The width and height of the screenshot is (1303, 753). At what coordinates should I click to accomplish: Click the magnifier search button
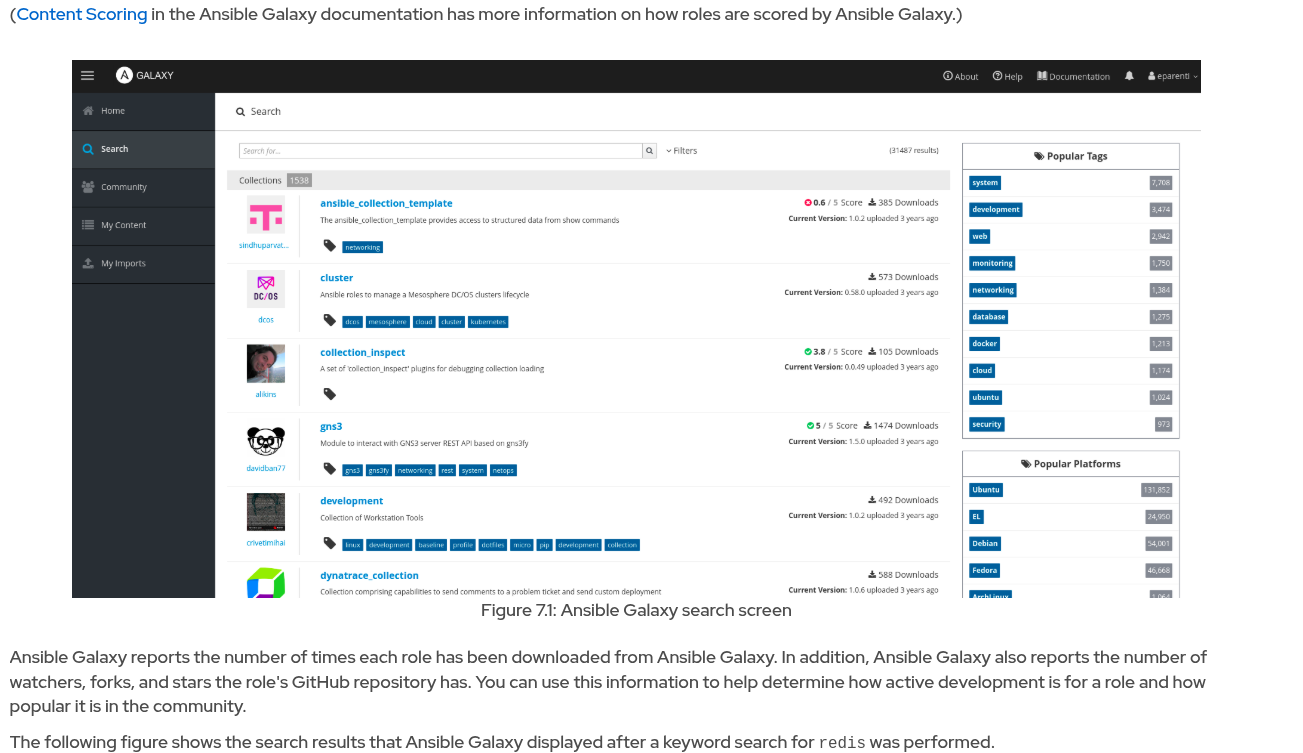click(649, 151)
